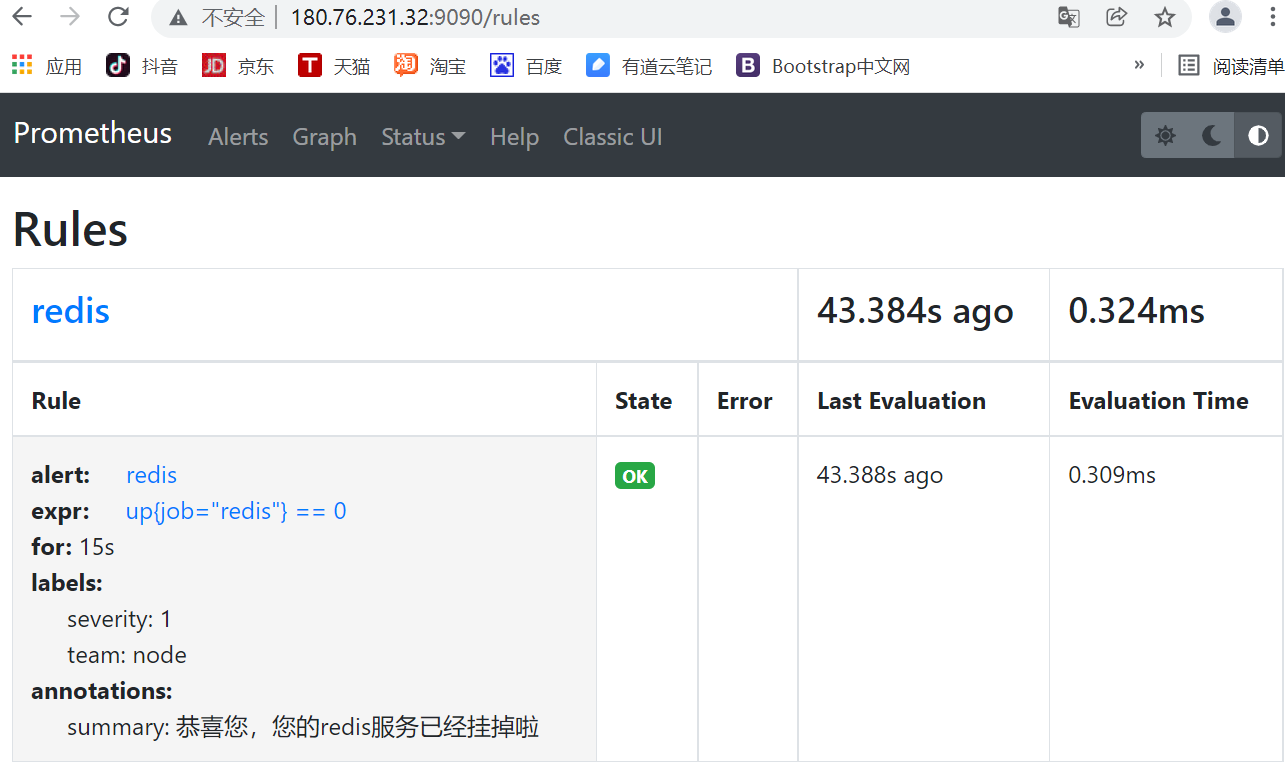
Task: Switch to the Graph page
Action: coord(324,137)
